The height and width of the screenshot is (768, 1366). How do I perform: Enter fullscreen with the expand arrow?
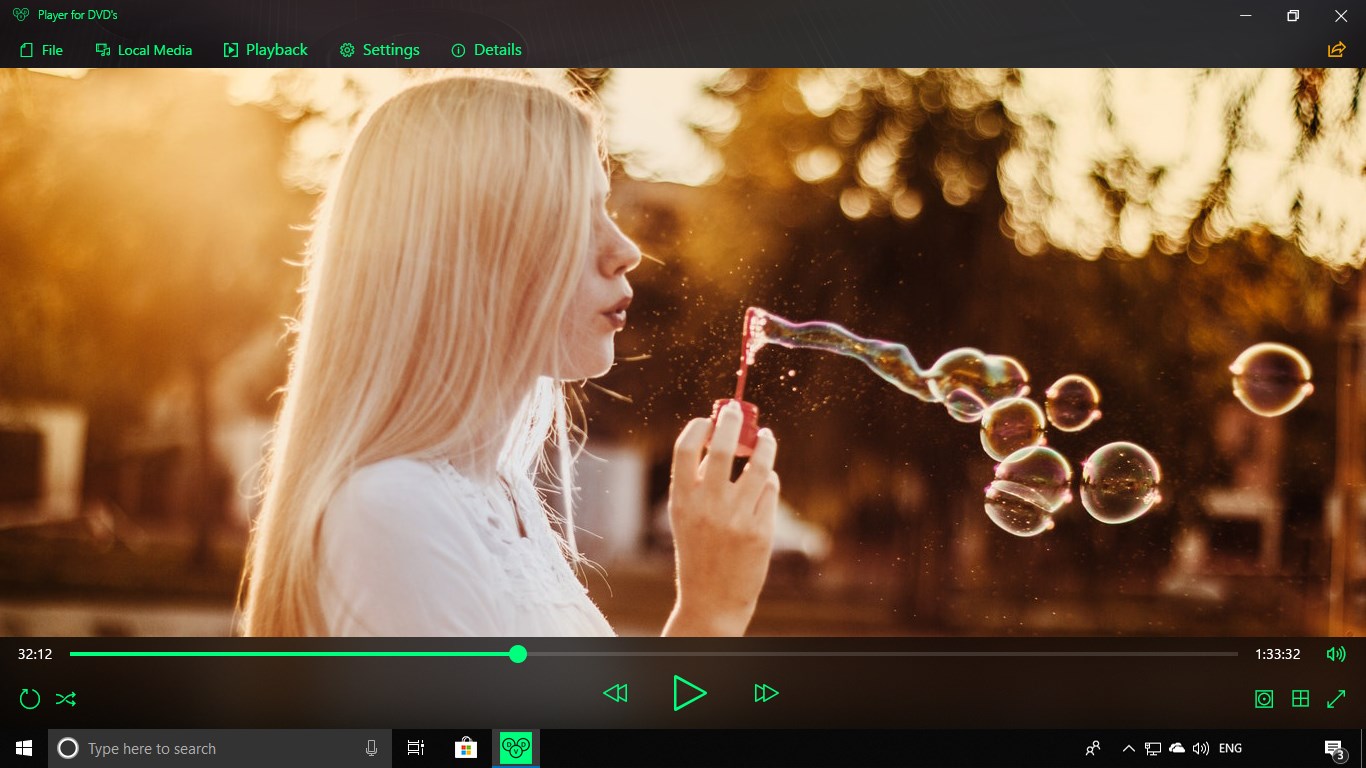point(1337,698)
